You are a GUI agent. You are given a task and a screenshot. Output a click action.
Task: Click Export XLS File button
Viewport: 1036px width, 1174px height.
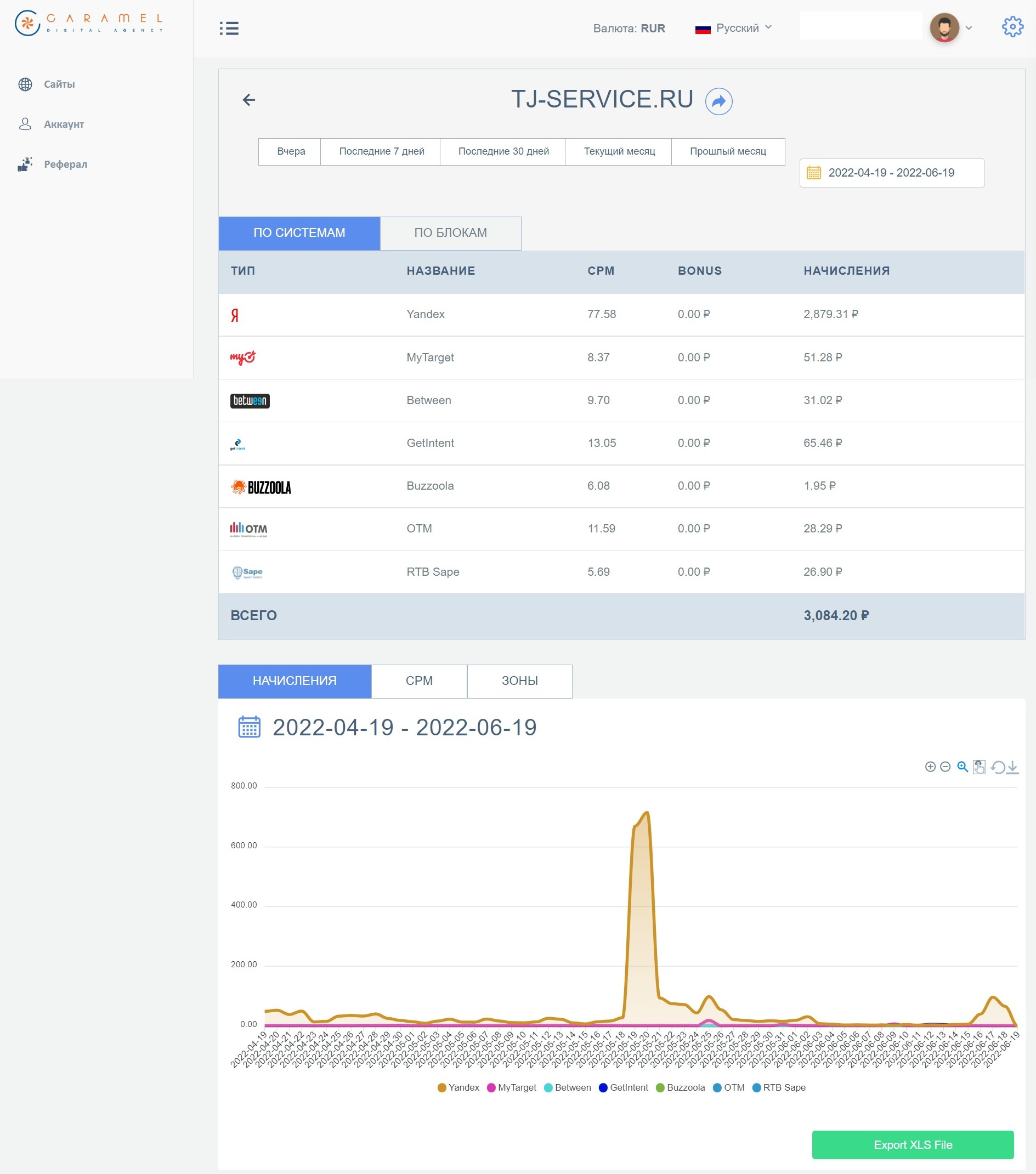click(913, 1145)
